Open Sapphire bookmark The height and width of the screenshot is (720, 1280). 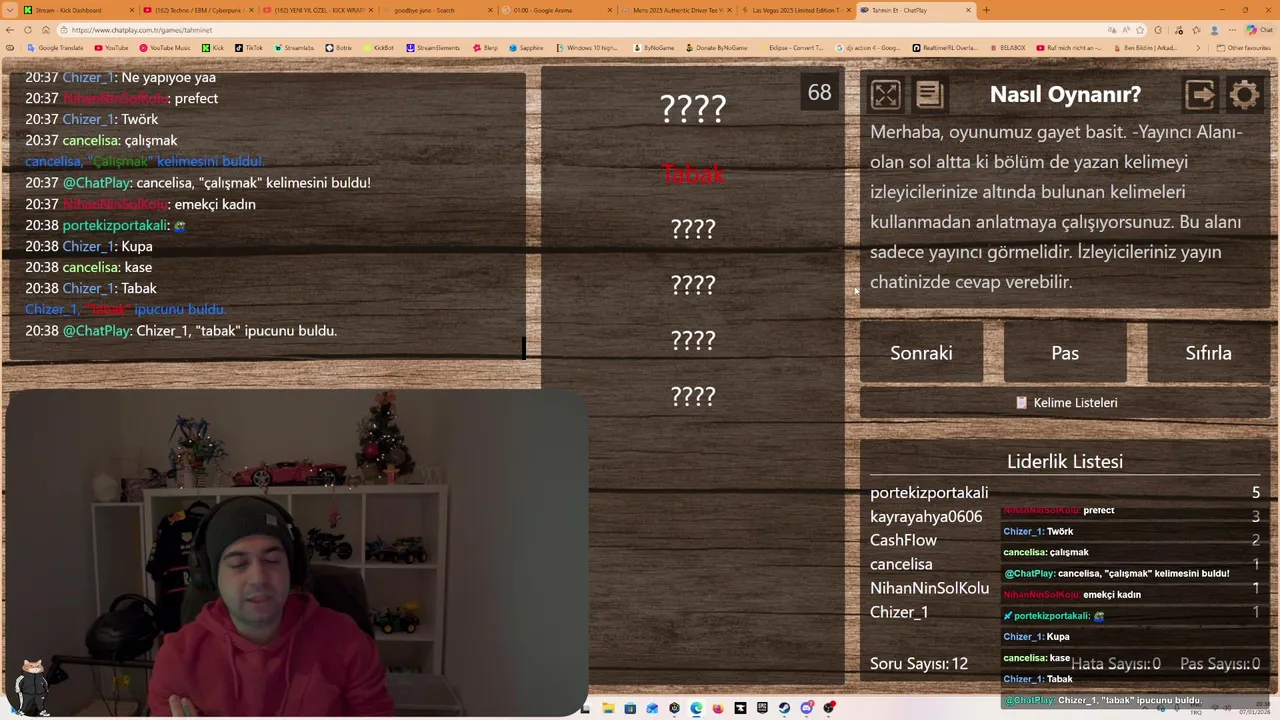click(526, 48)
